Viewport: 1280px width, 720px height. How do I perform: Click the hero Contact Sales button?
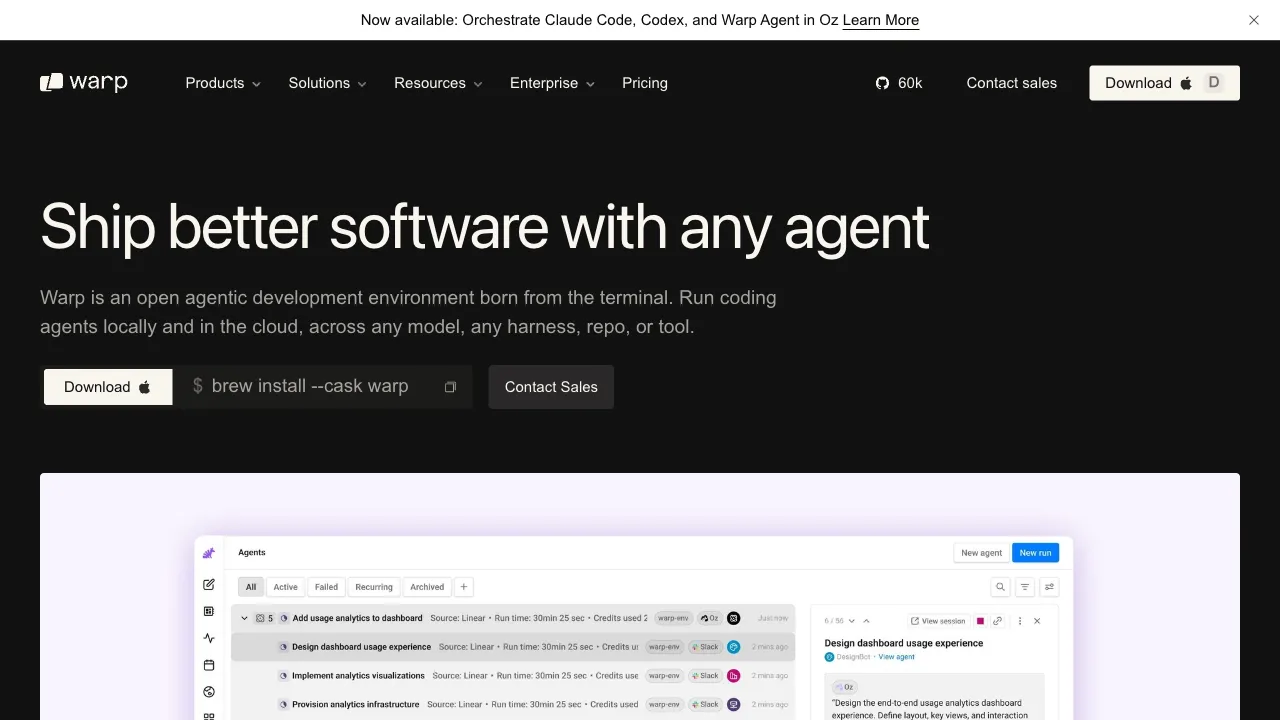(551, 387)
